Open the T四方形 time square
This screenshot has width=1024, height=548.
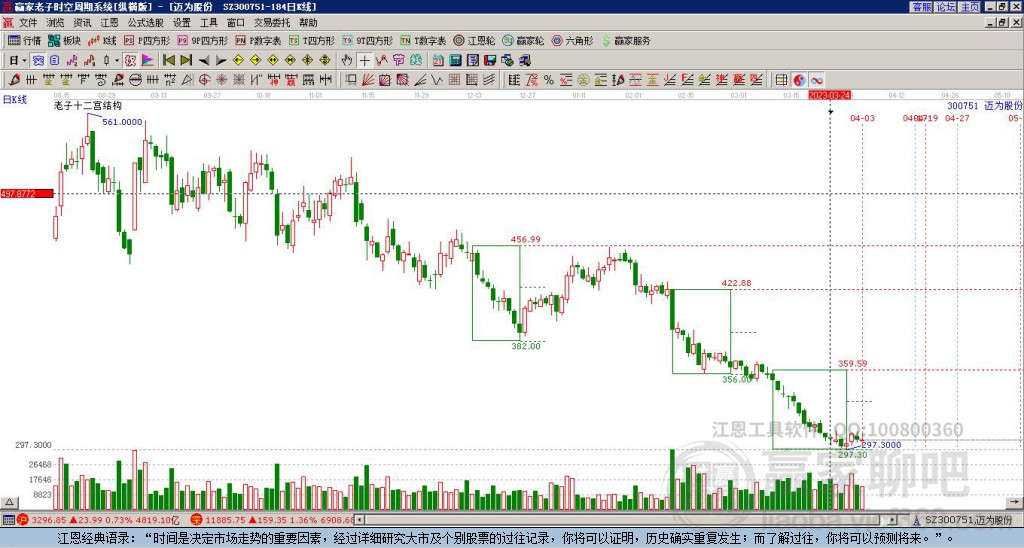point(312,40)
